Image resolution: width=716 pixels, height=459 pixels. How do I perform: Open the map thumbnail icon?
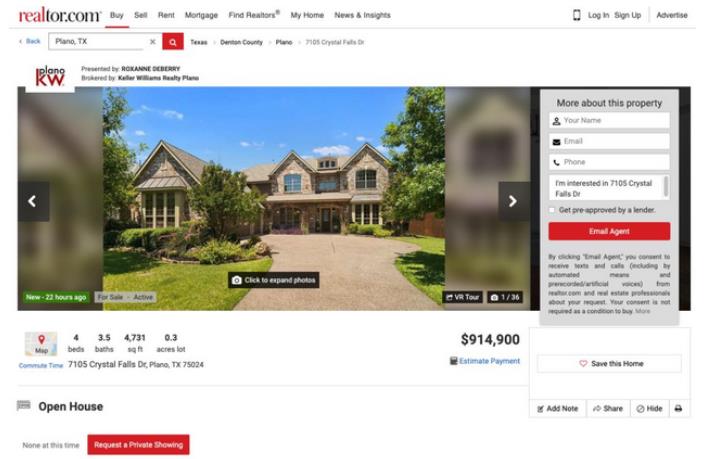tap(41, 343)
